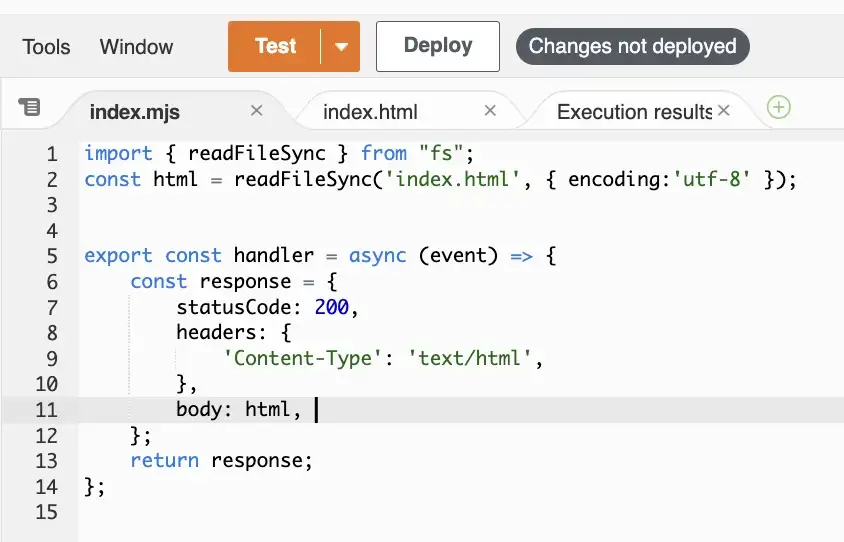This screenshot has height=542, width=844.
Task: Click the 'index.html' string on line 2
Action: (452, 179)
